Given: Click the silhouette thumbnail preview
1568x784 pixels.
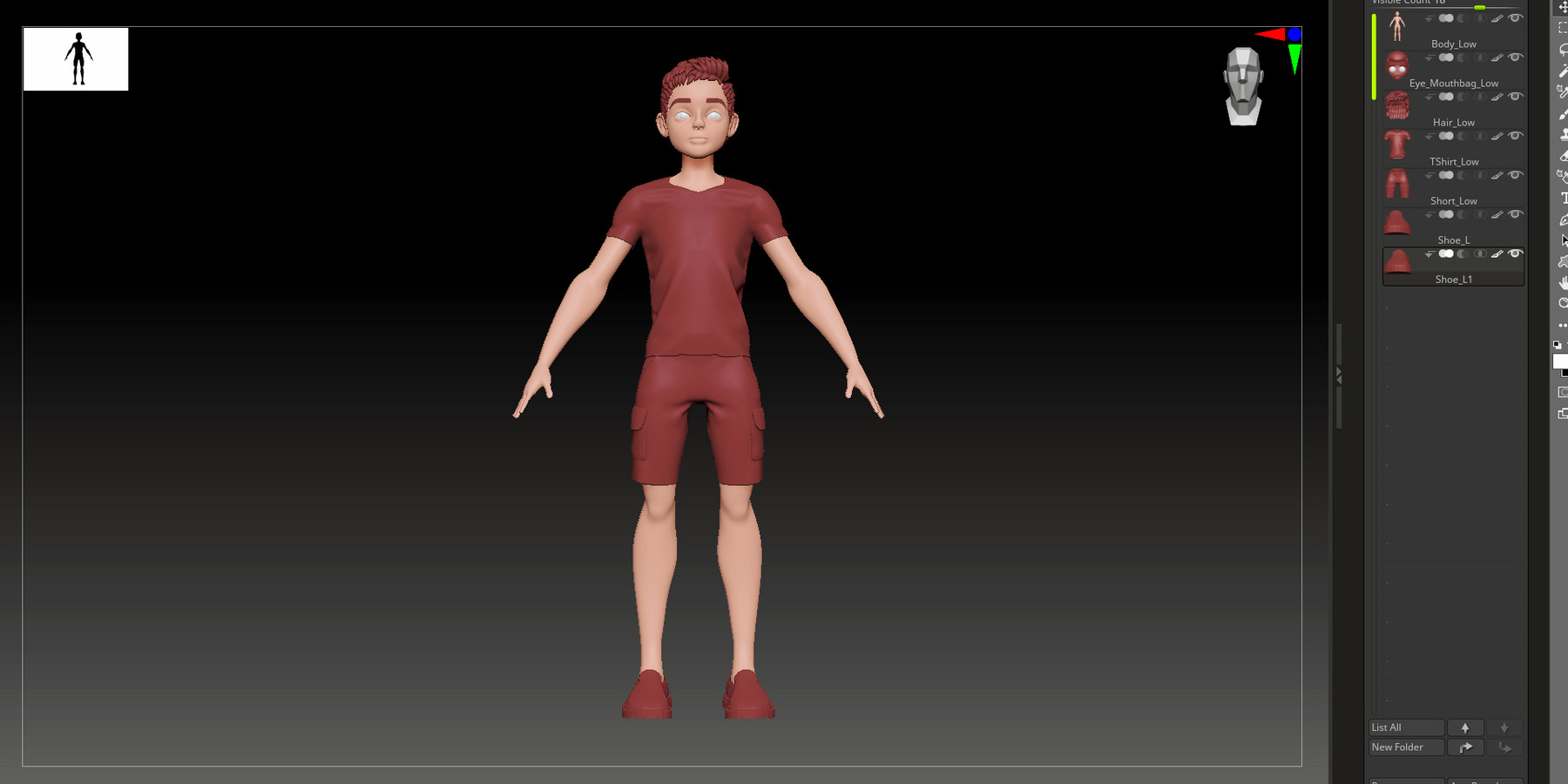Looking at the screenshot, I should [76, 59].
